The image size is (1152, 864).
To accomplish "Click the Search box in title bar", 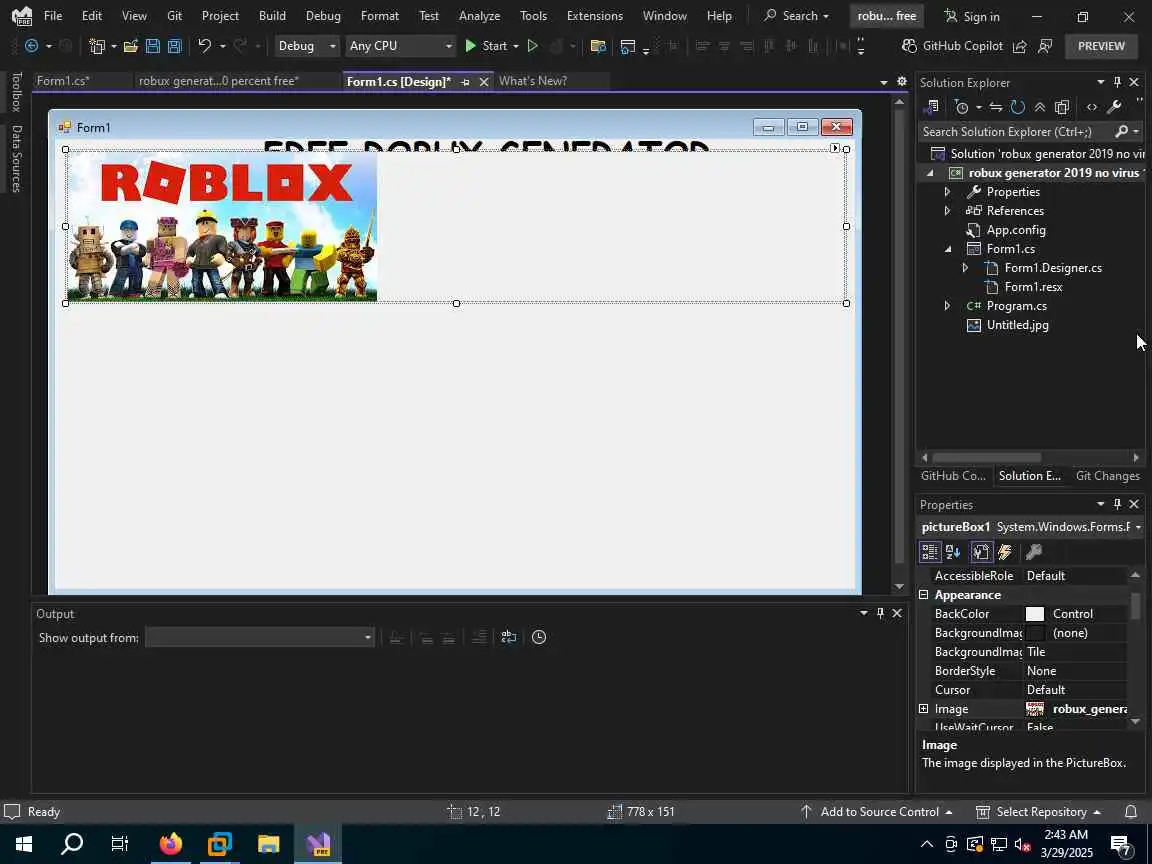I will pyautogui.click(x=796, y=15).
